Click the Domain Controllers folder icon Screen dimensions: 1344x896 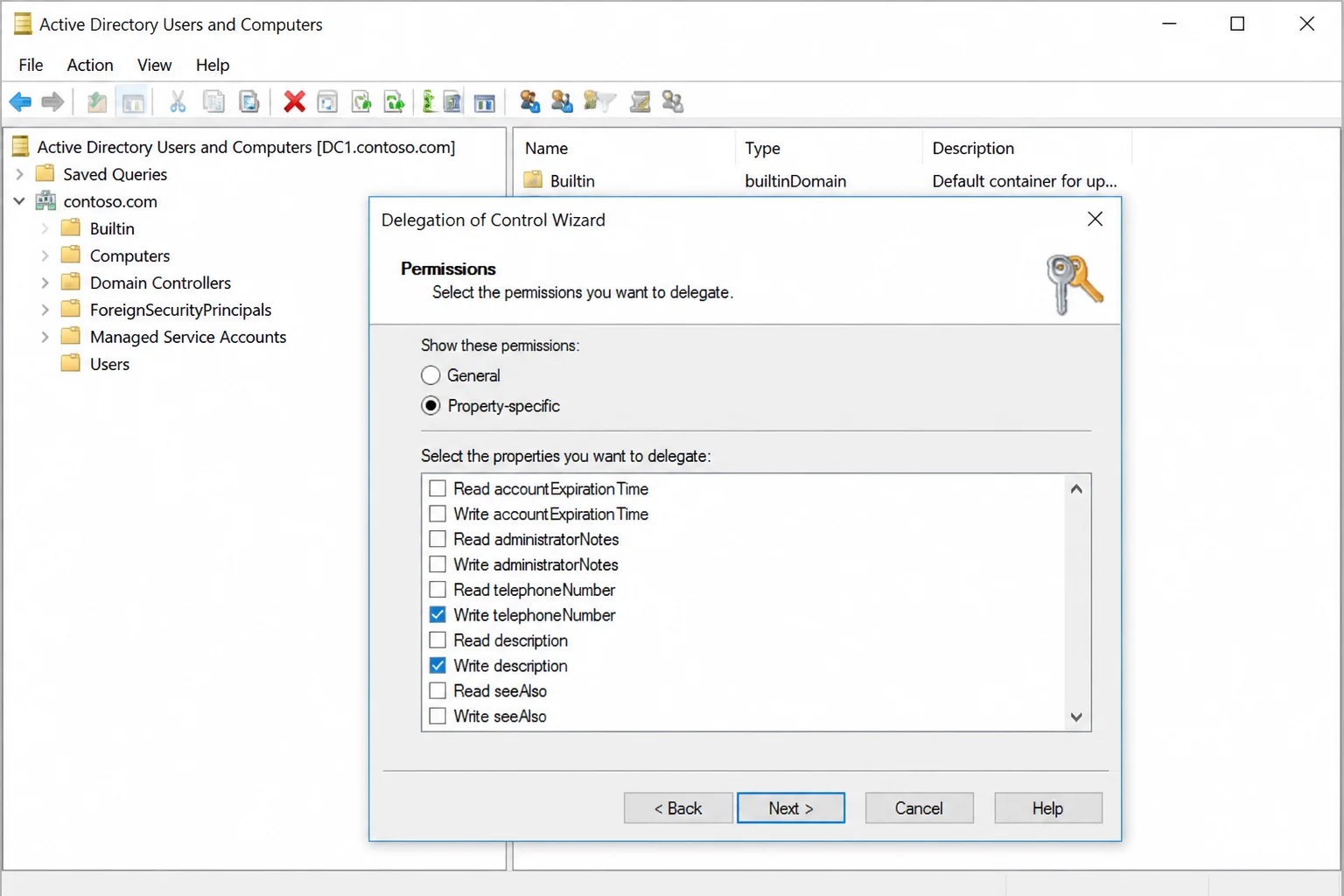[71, 283]
